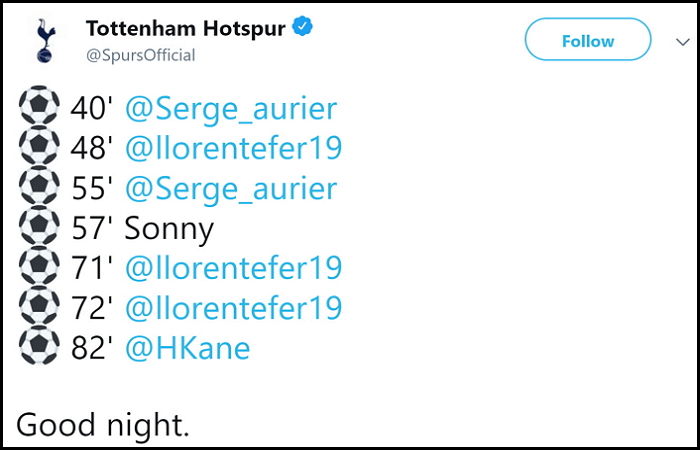Open the Tottenham Hotspur profile name
This screenshot has width=700, height=450.
(x=186, y=29)
